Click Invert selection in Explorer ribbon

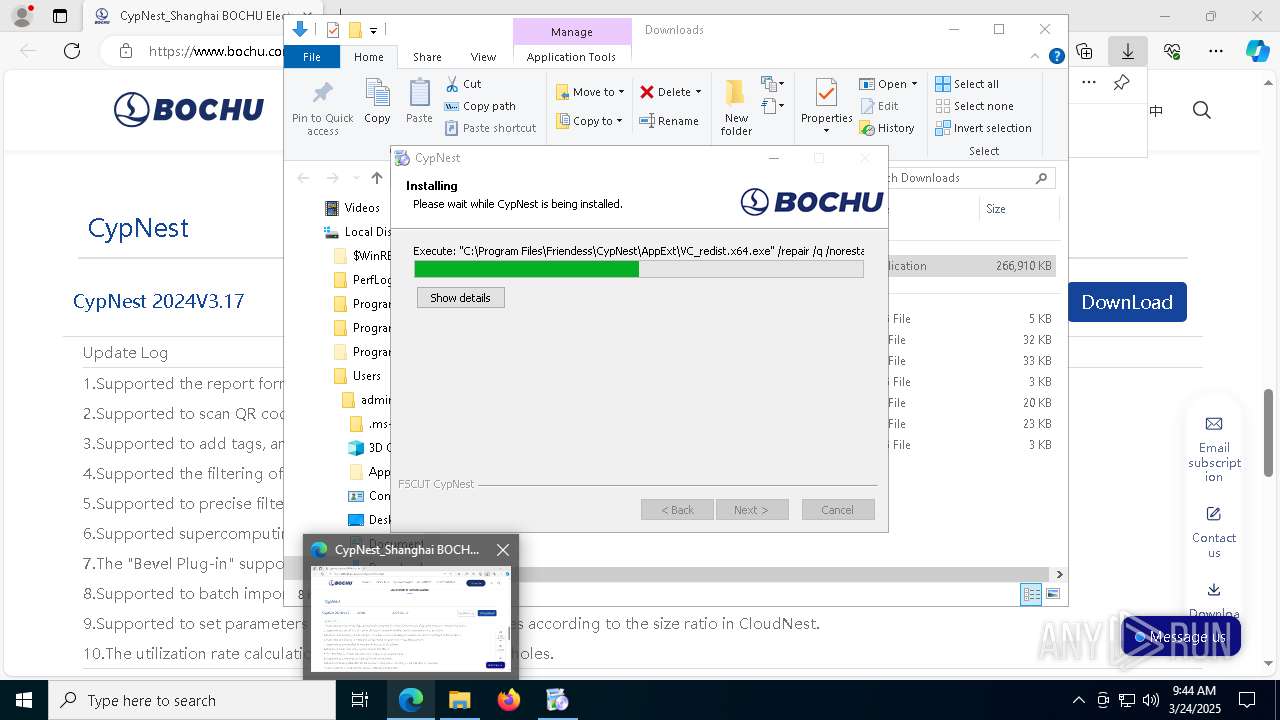click(x=983, y=128)
